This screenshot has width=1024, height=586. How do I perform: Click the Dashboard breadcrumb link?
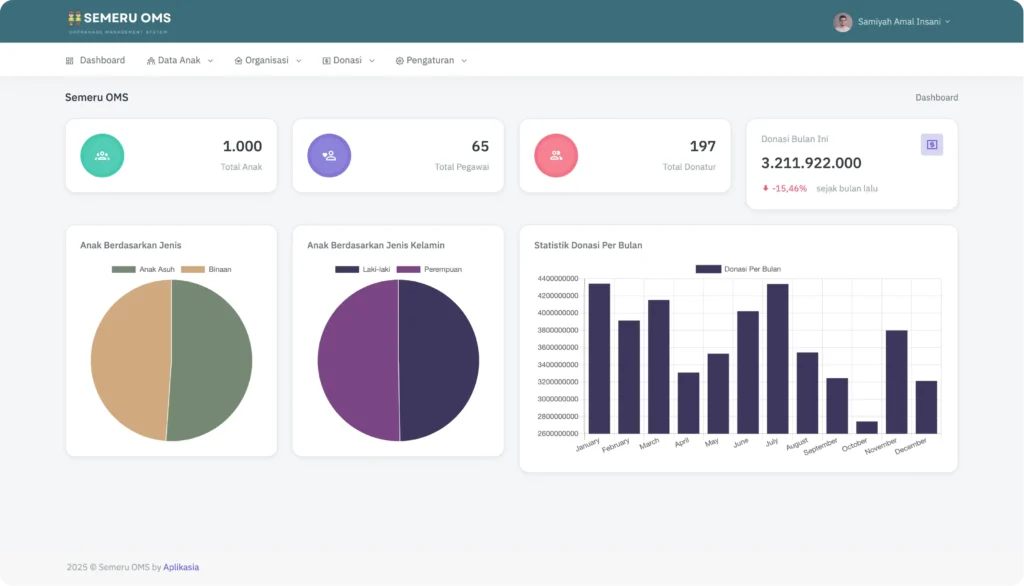[x=936, y=98]
